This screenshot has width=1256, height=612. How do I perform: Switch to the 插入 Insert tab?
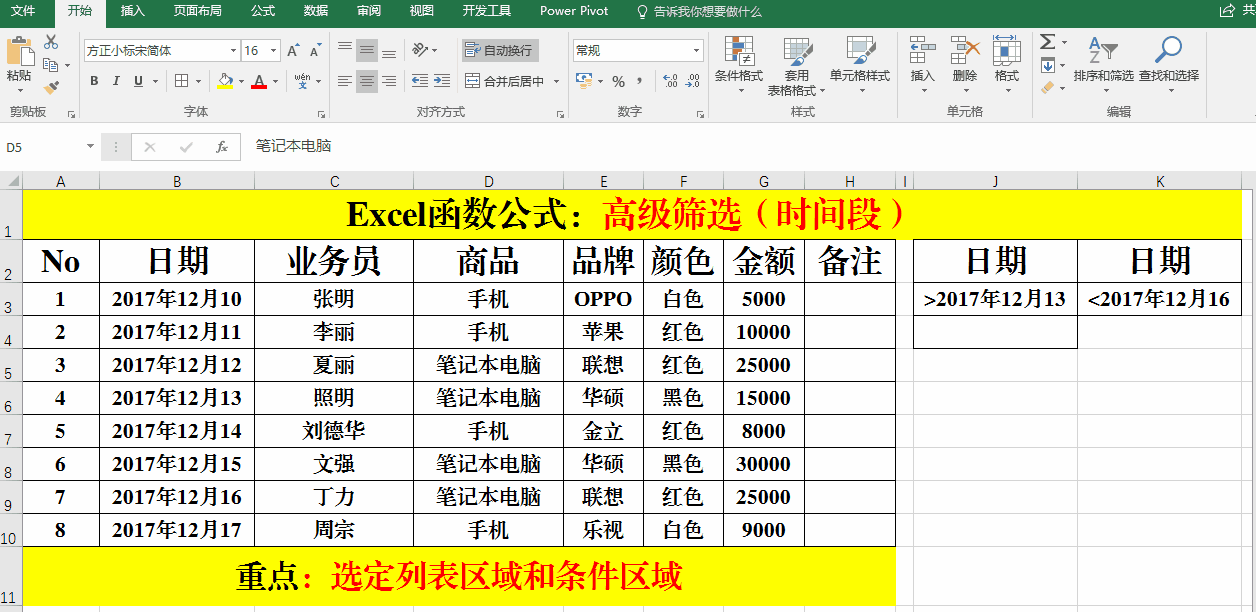click(132, 11)
